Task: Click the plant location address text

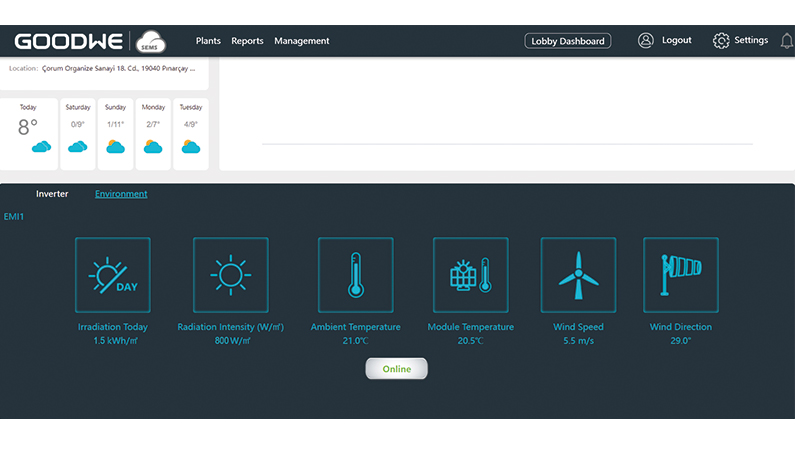Action: (118, 68)
